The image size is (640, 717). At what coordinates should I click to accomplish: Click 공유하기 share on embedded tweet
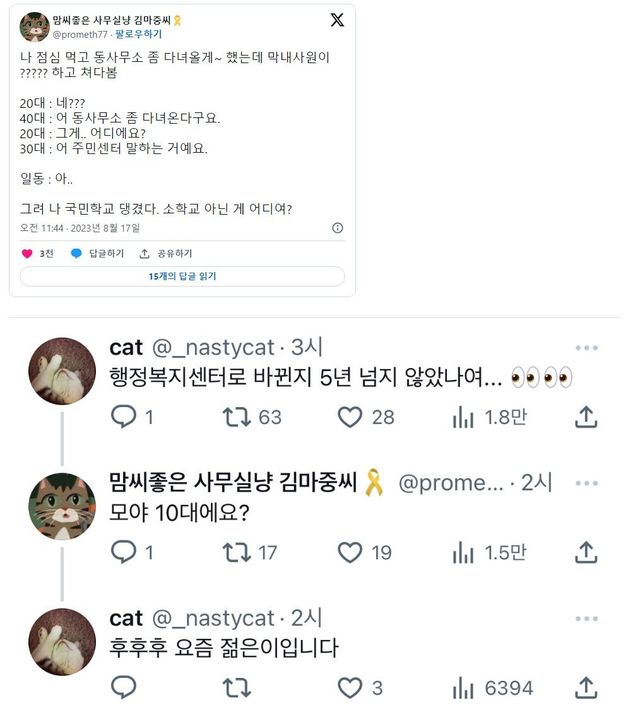(x=145, y=254)
